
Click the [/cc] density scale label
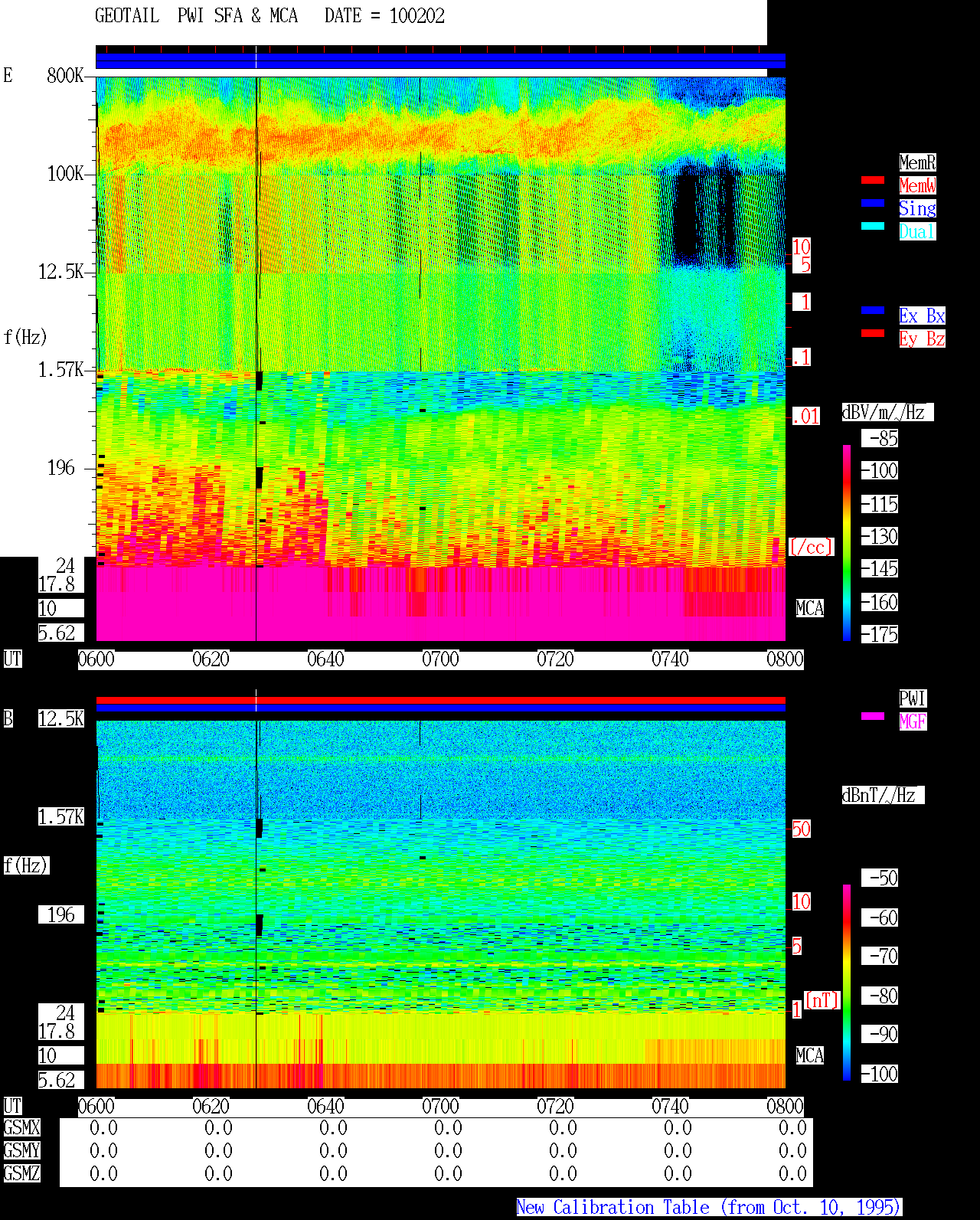coord(811,548)
